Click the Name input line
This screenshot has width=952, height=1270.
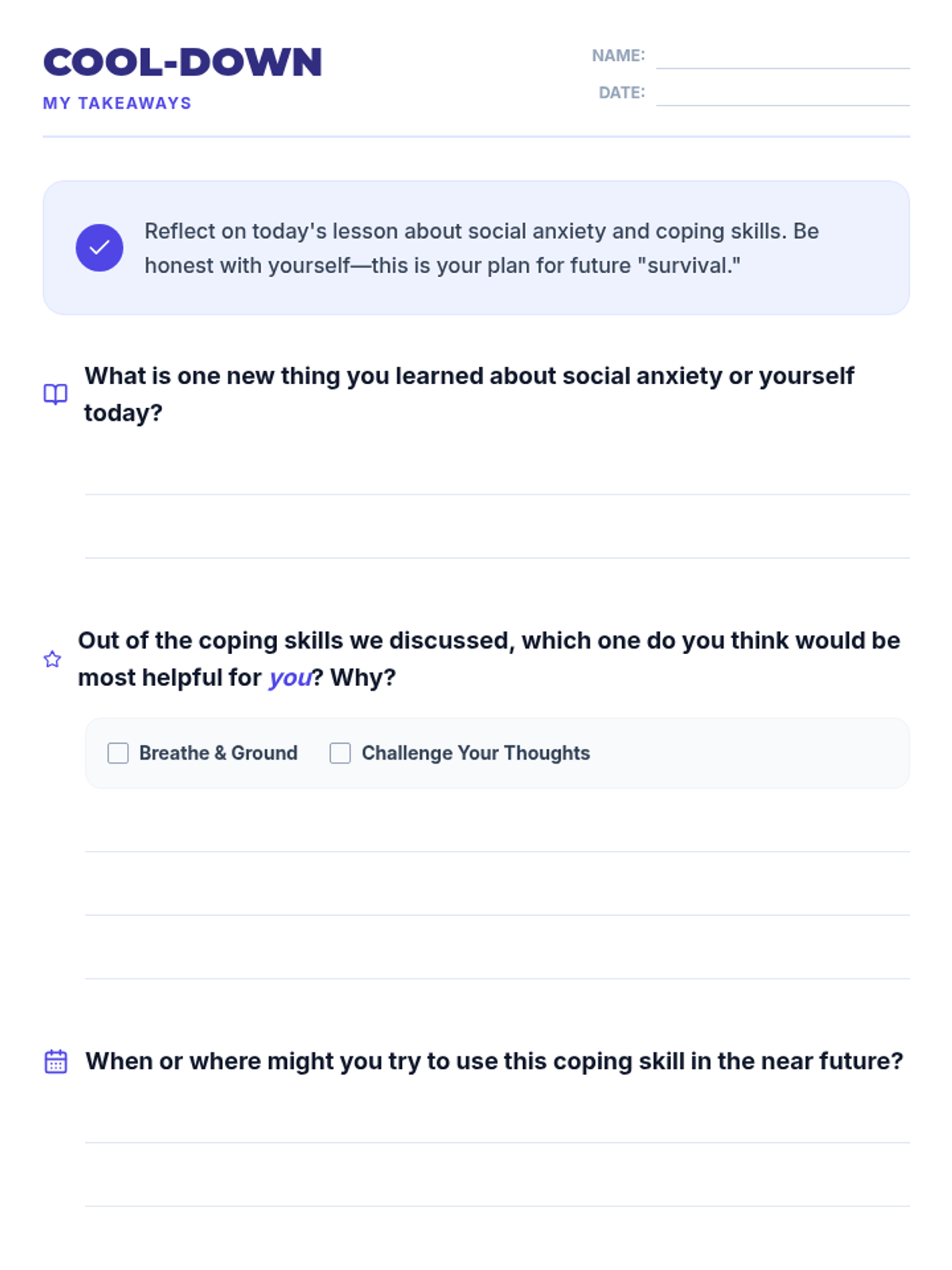pyautogui.click(x=782, y=57)
